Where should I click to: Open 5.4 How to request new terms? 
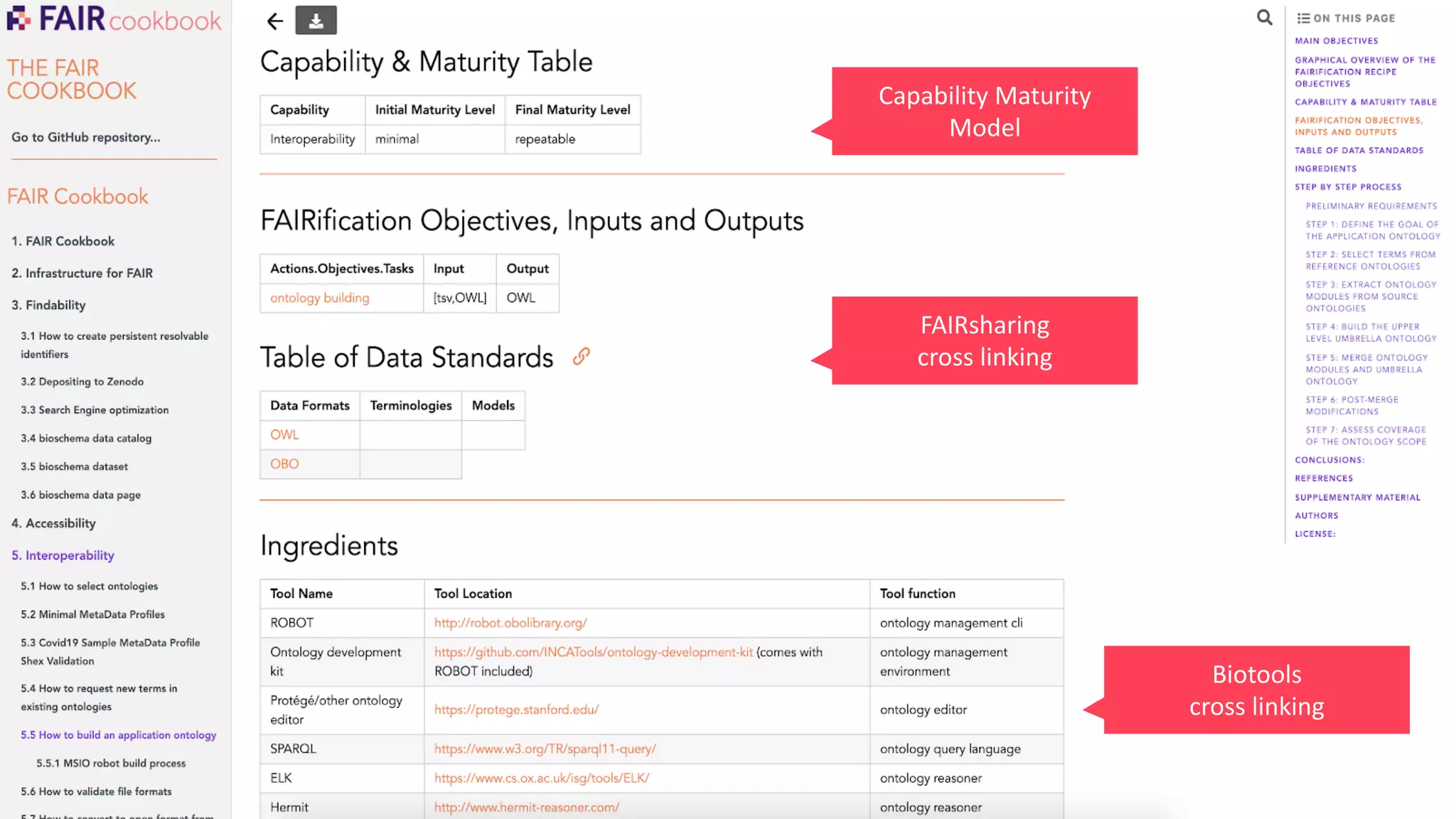click(x=99, y=697)
